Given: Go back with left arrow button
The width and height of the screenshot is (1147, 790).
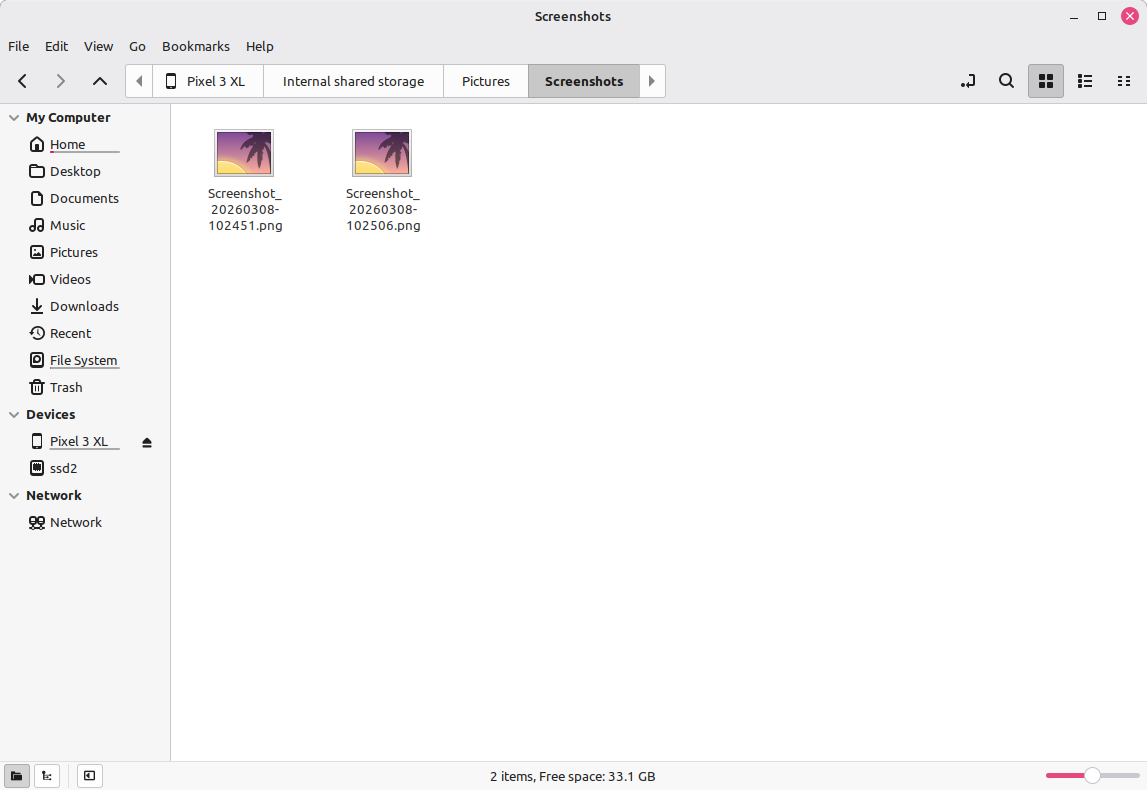Looking at the screenshot, I should click(x=22, y=81).
